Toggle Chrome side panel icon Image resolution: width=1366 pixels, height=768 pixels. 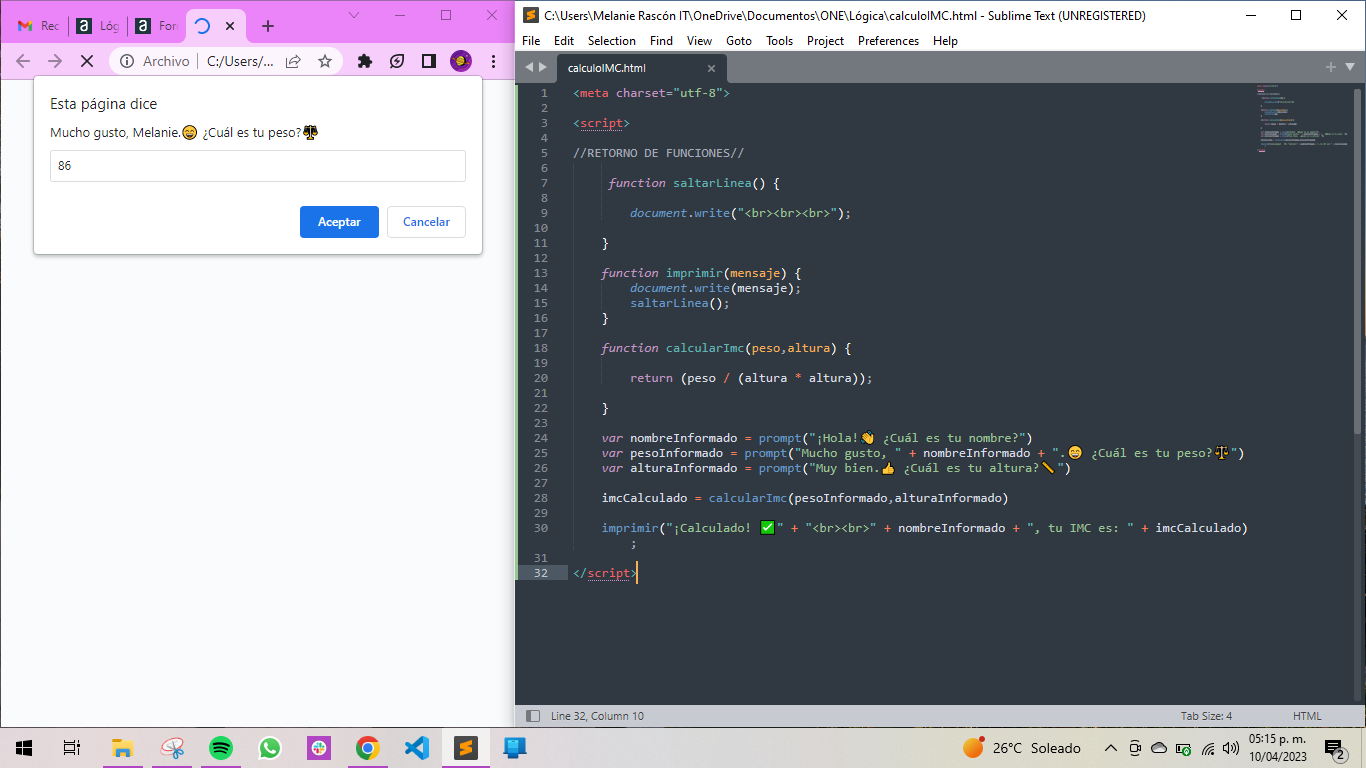429,61
